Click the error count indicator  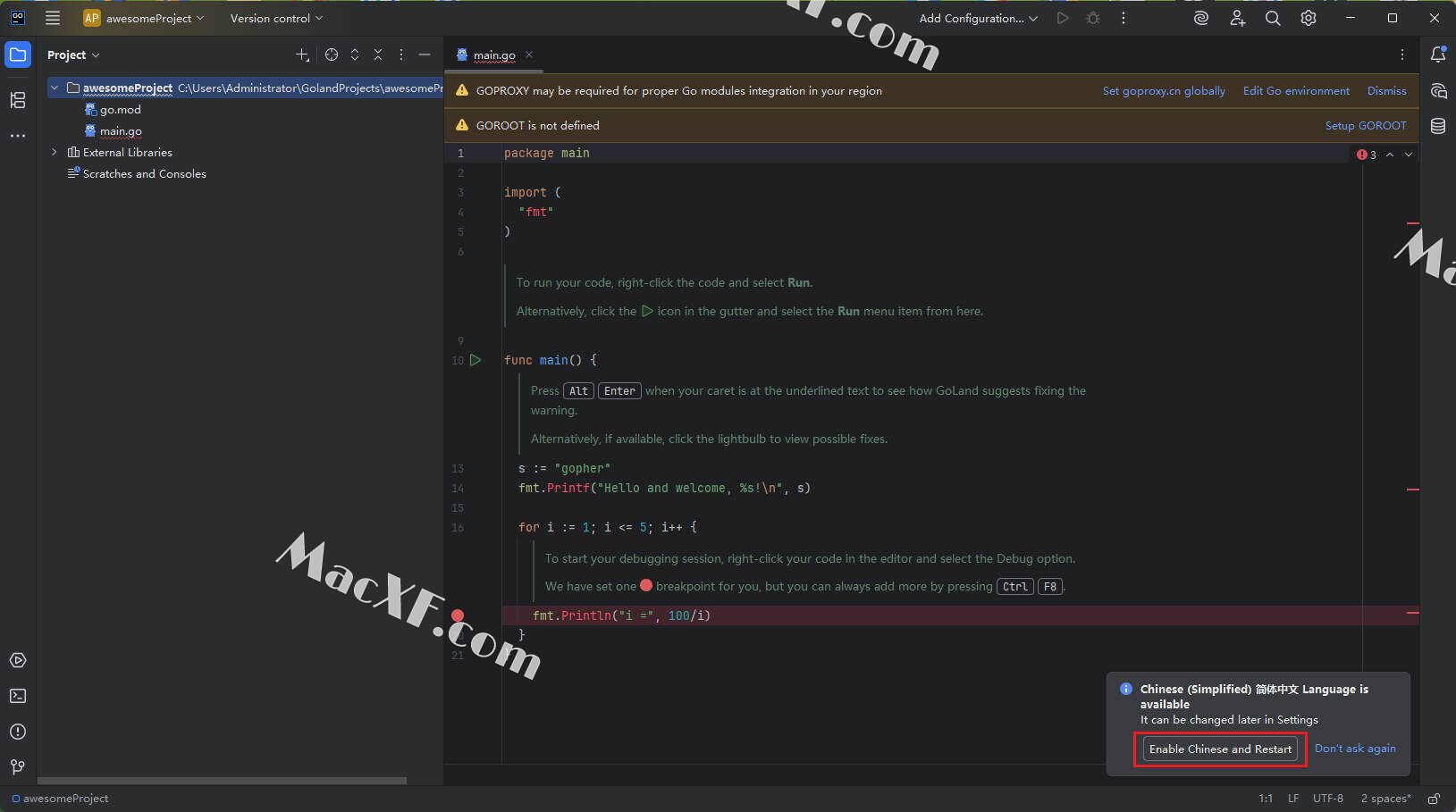click(x=1367, y=155)
